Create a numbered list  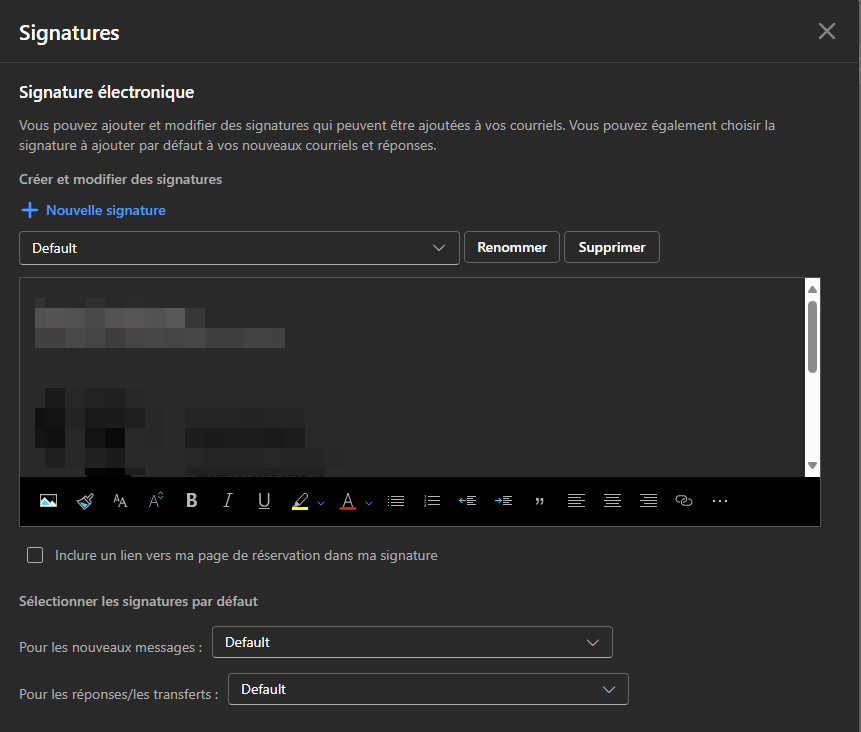tap(432, 501)
